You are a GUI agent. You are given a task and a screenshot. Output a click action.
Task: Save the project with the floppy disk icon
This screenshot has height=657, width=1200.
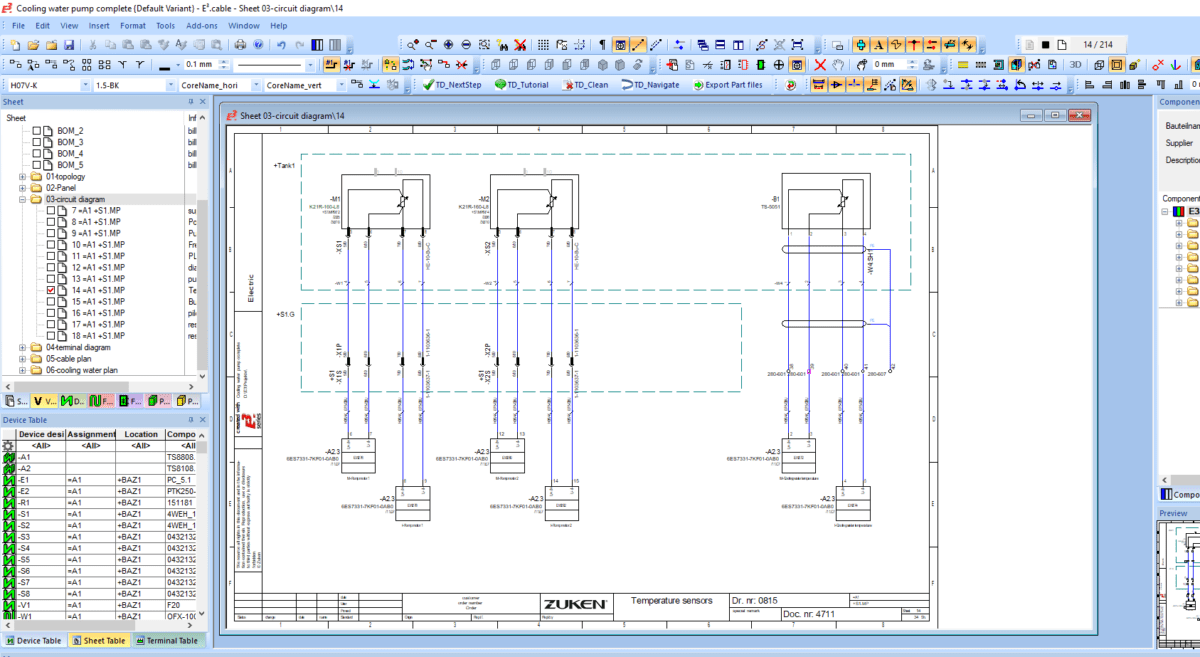[69, 45]
